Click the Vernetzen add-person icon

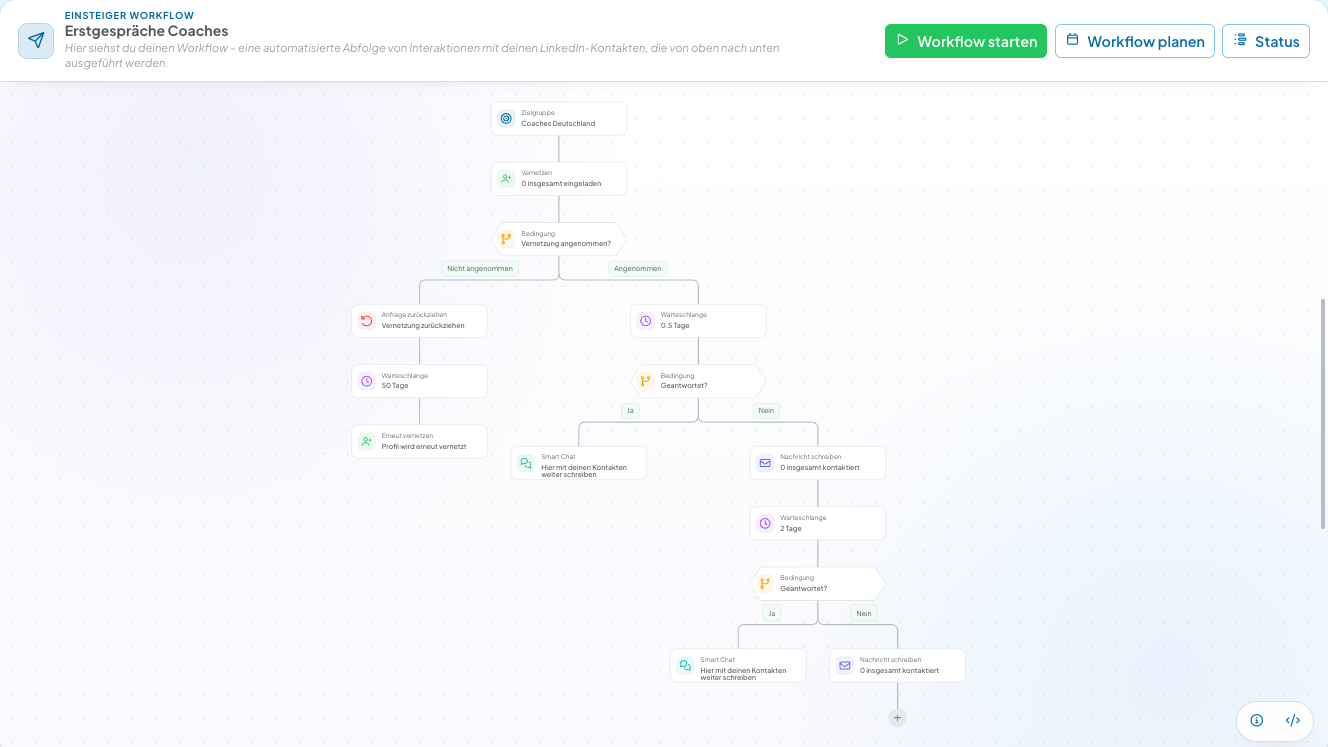506,179
